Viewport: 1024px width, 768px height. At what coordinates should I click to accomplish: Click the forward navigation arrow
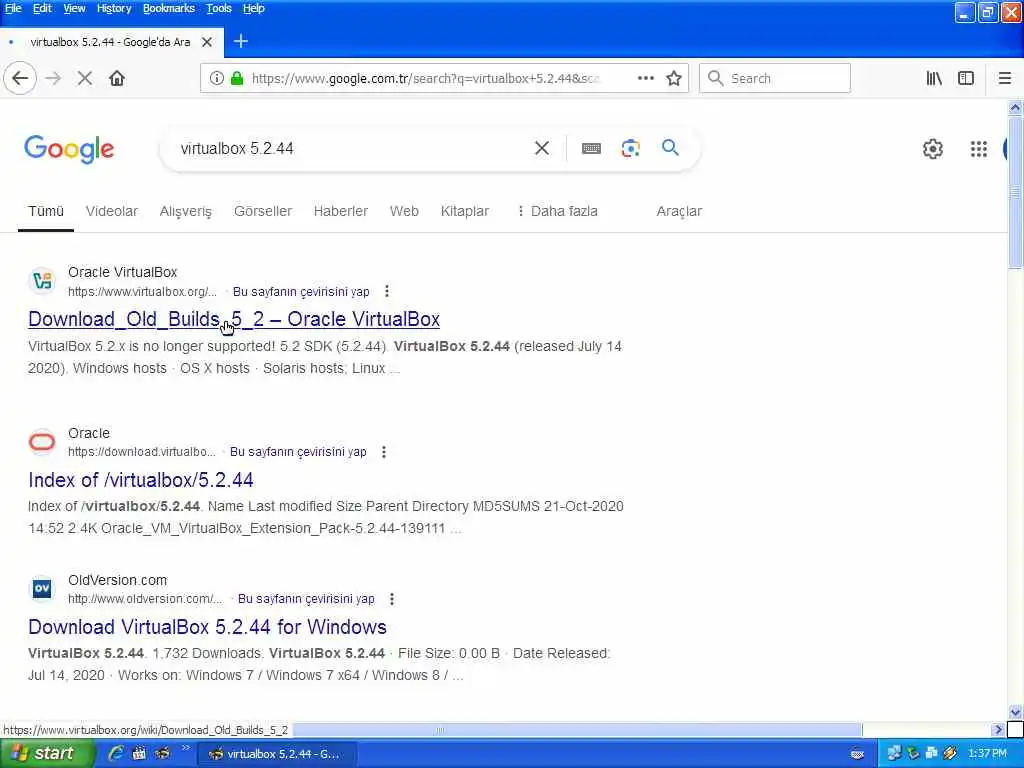(x=53, y=78)
